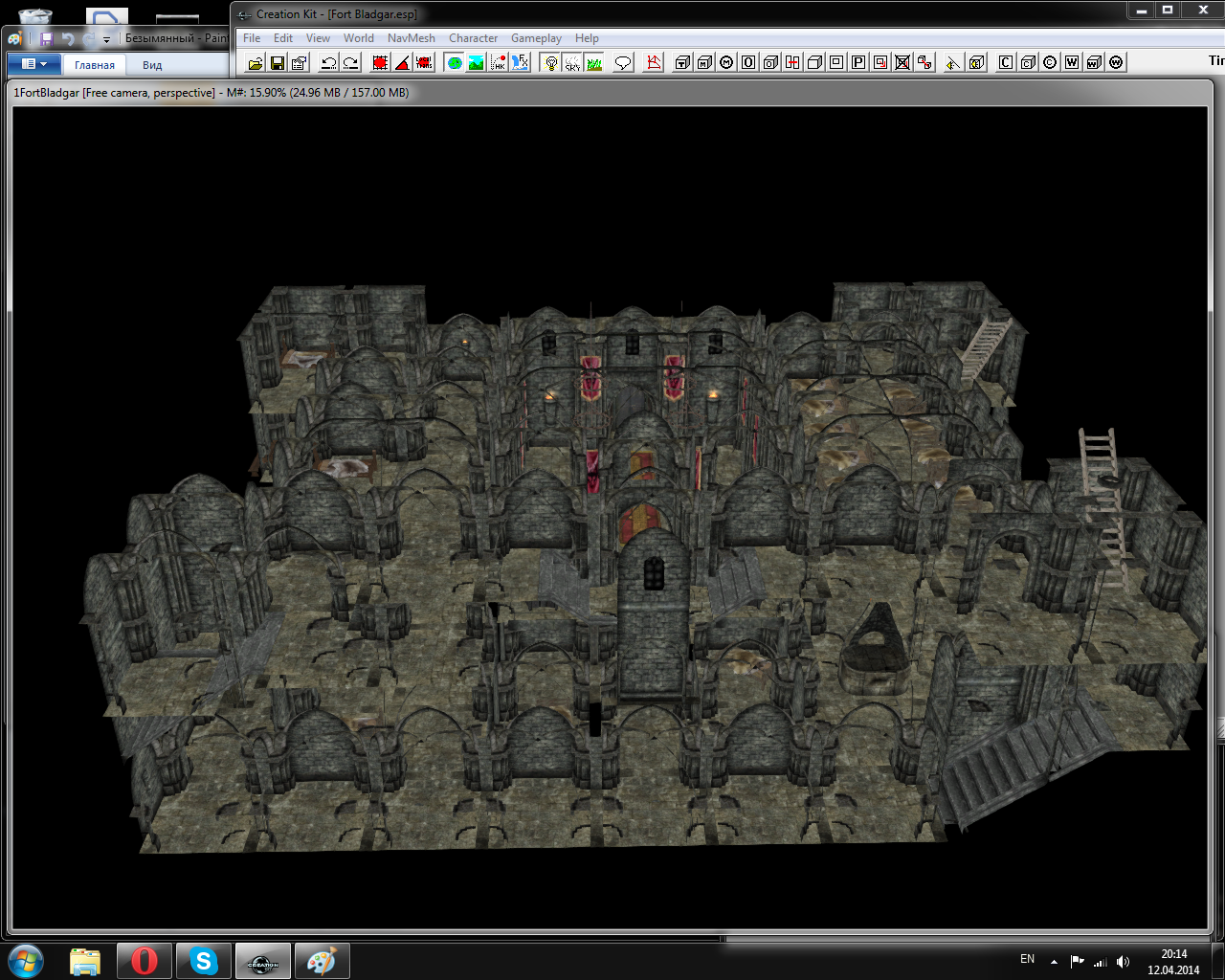Switch to Paint via taskbar palette icon
The height and width of the screenshot is (980, 1225).
point(322,961)
